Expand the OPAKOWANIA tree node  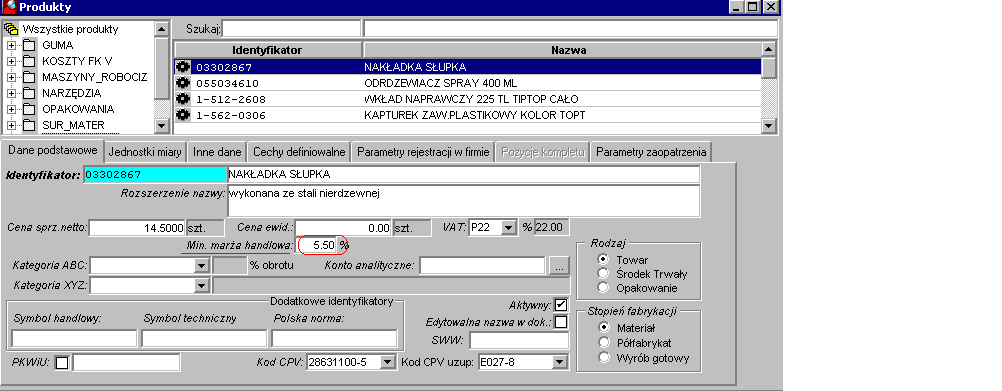tap(11, 109)
